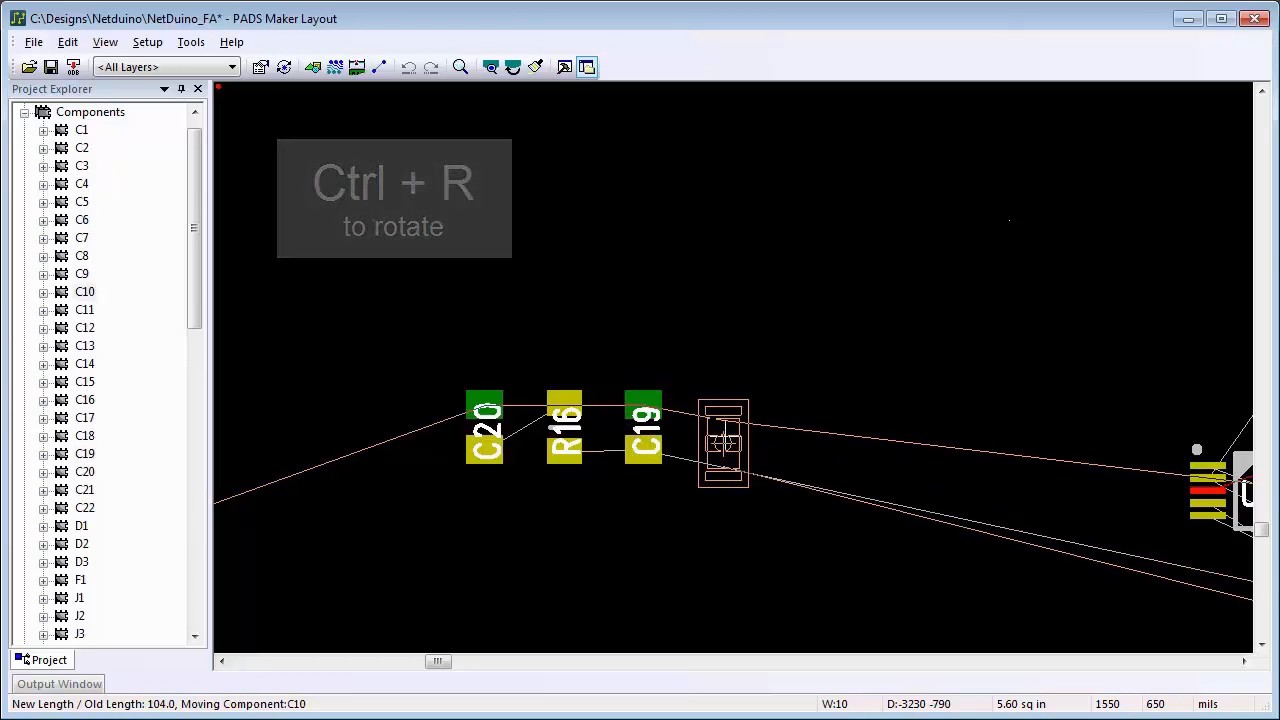Click the ODB export icon

pos(73,67)
